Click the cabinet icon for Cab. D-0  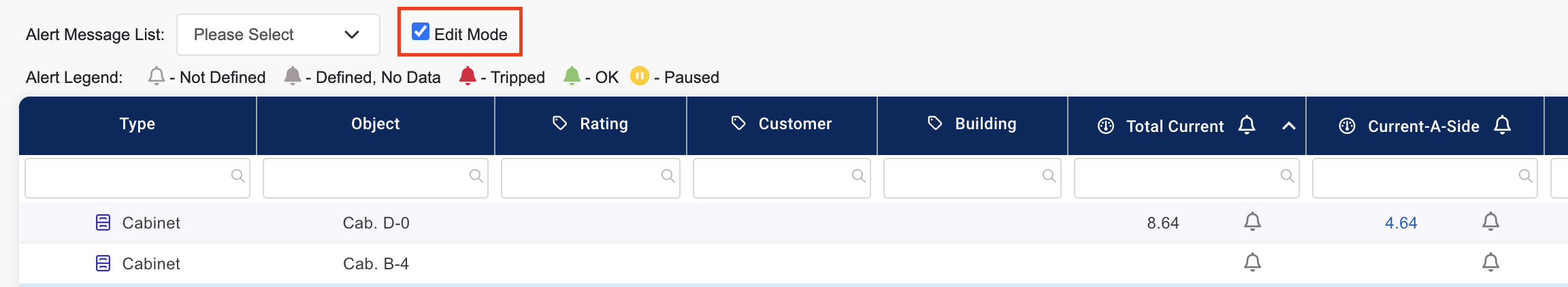coord(103,222)
